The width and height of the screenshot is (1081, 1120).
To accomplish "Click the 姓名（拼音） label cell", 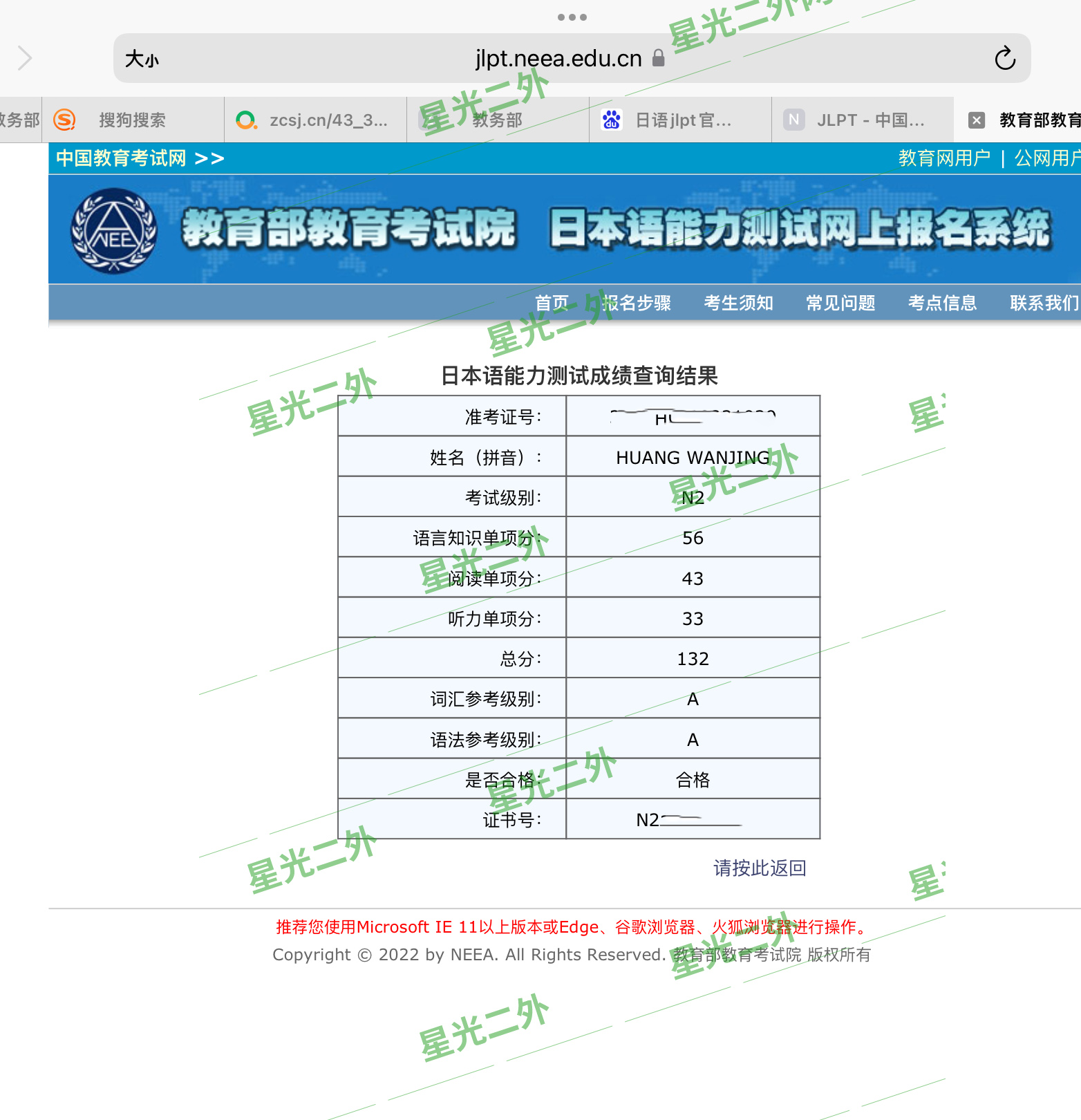I will pyautogui.click(x=452, y=457).
